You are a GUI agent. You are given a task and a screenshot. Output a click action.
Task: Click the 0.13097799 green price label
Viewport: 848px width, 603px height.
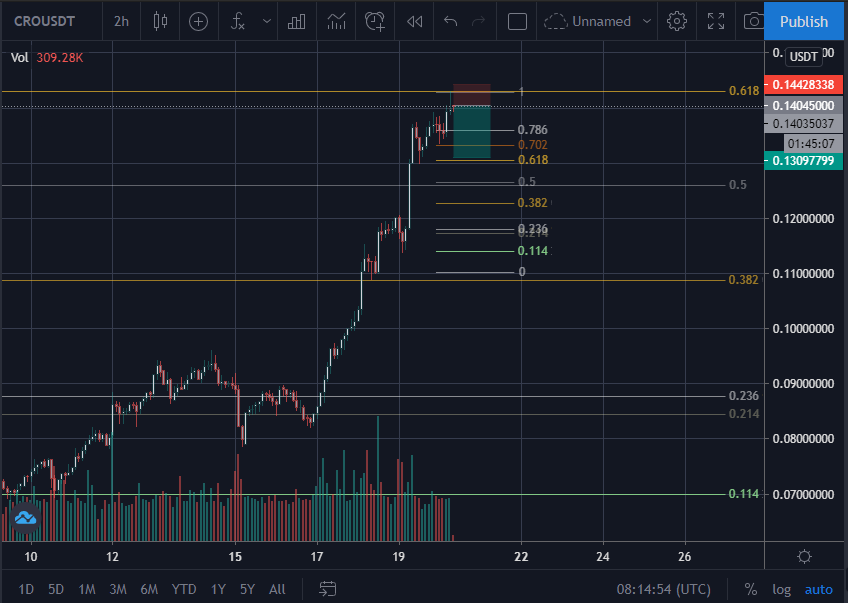click(804, 161)
